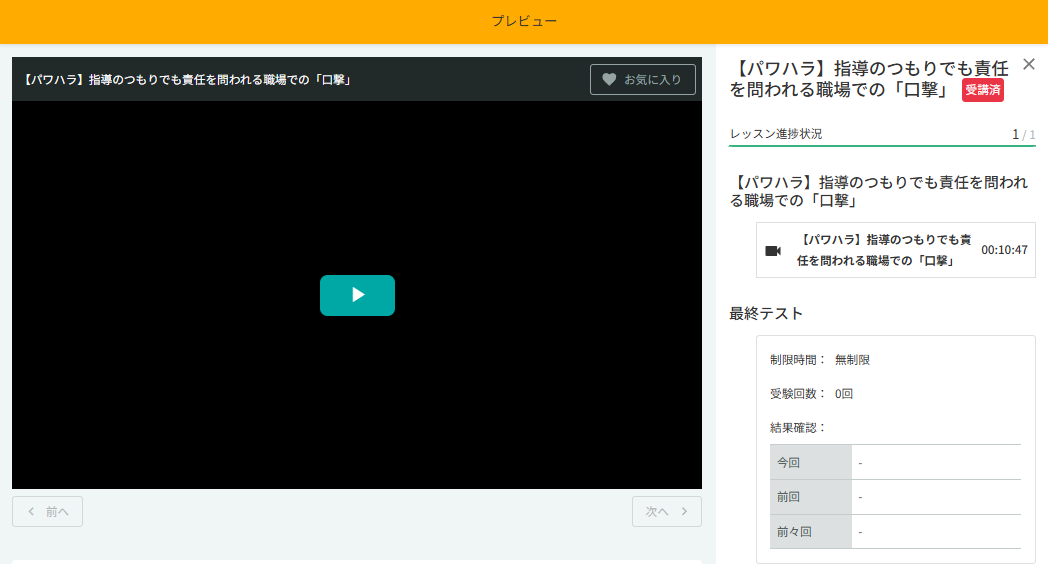Click the レッスン進捗状況 label
The height and width of the screenshot is (564, 1048).
(776, 134)
